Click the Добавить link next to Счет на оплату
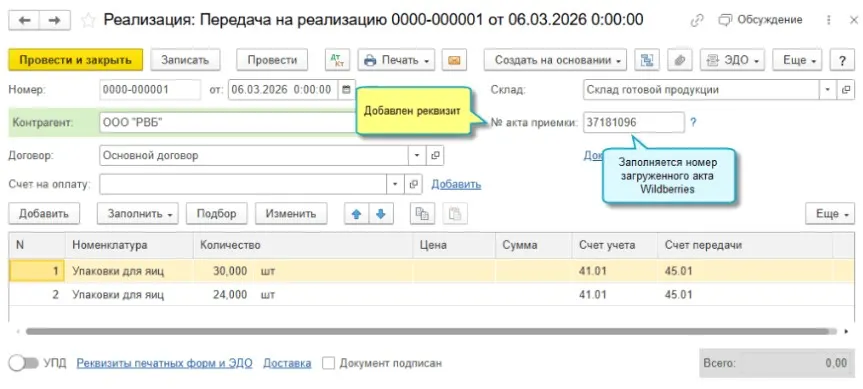Image resolution: width=863 pixels, height=389 pixels. pos(456,184)
